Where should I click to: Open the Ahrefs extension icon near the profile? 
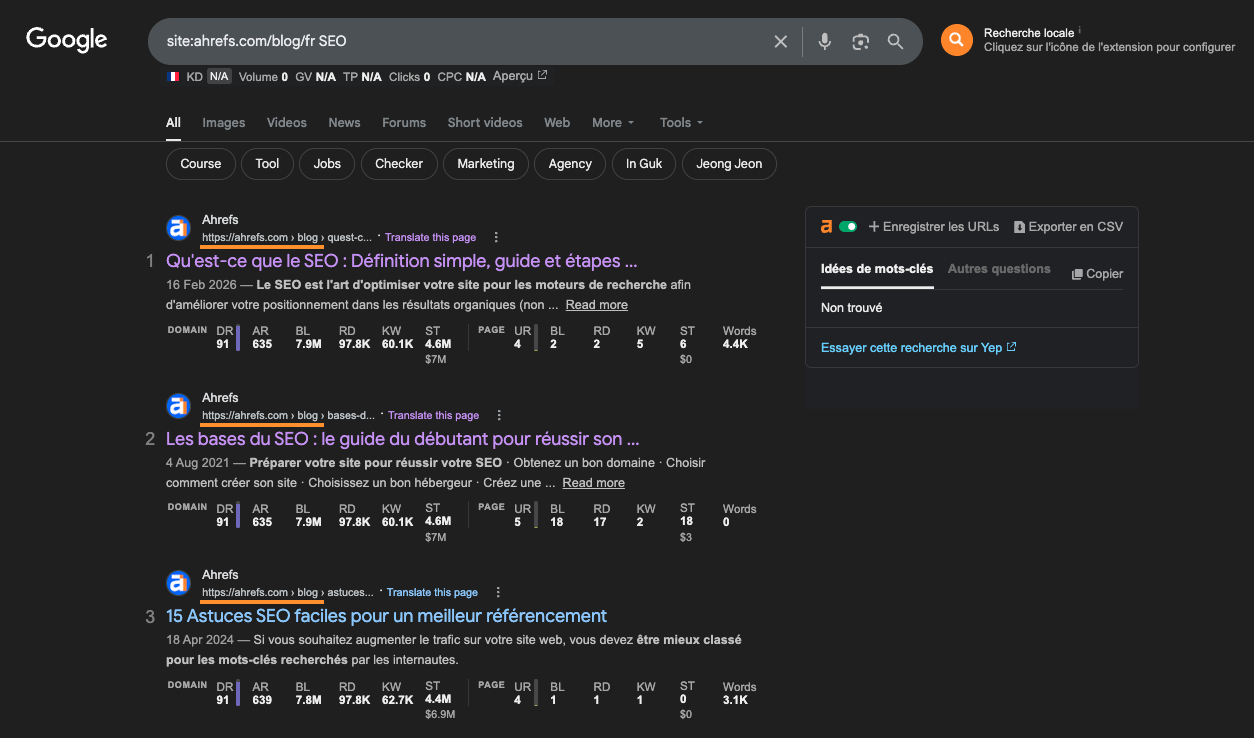coord(956,41)
